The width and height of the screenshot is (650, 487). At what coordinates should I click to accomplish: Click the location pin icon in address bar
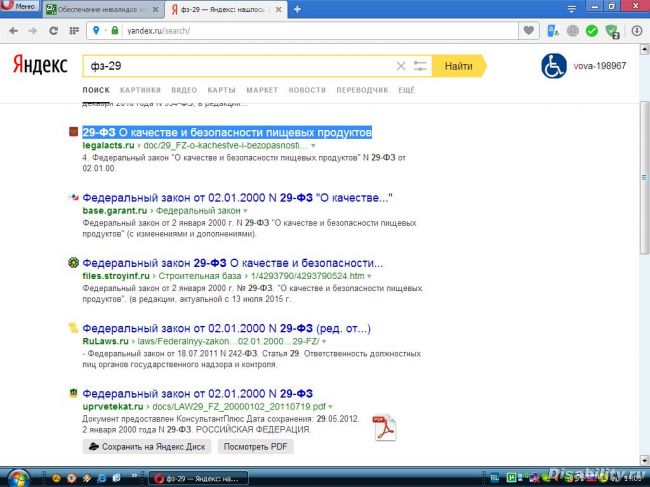click(96, 30)
